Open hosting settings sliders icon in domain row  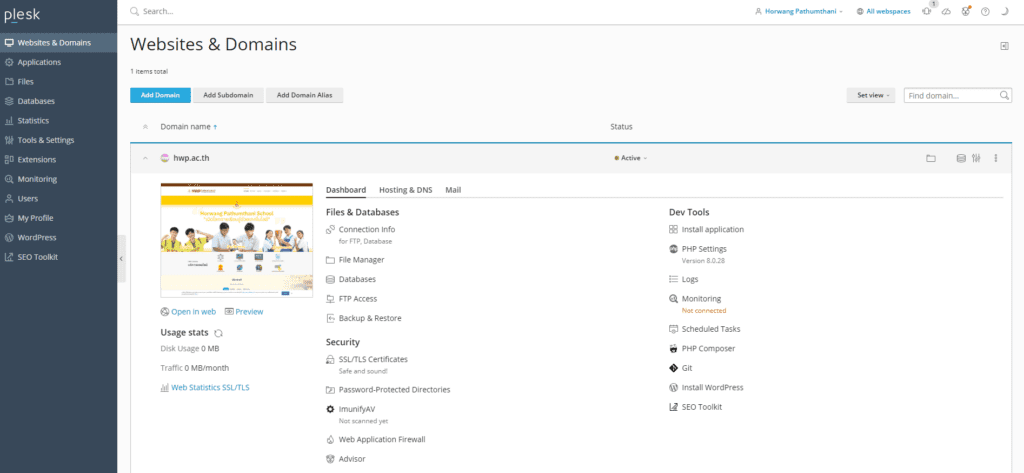click(976, 158)
